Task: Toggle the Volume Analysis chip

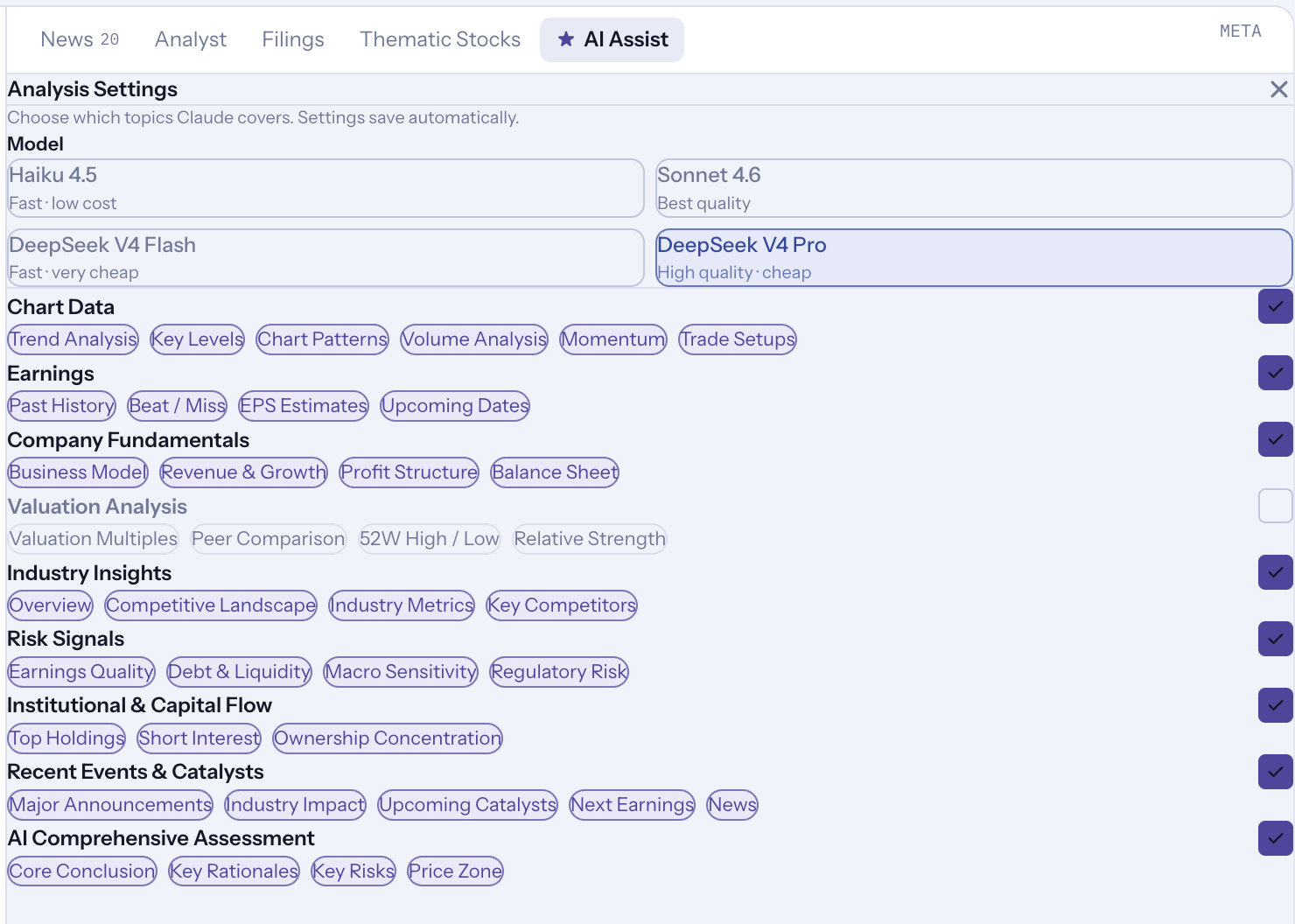Action: point(474,339)
